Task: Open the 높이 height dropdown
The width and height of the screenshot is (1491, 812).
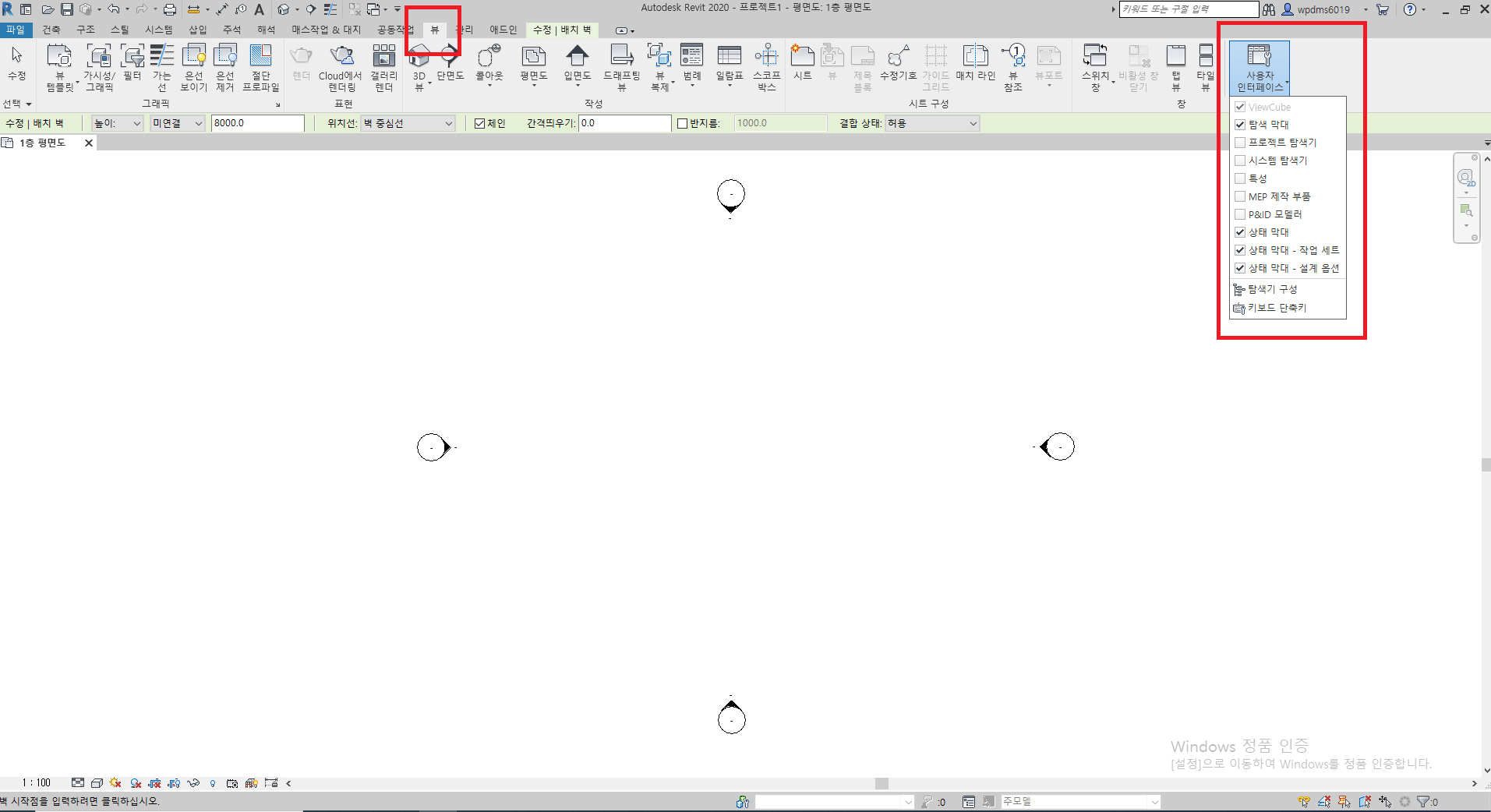Action: pyautogui.click(x=118, y=123)
